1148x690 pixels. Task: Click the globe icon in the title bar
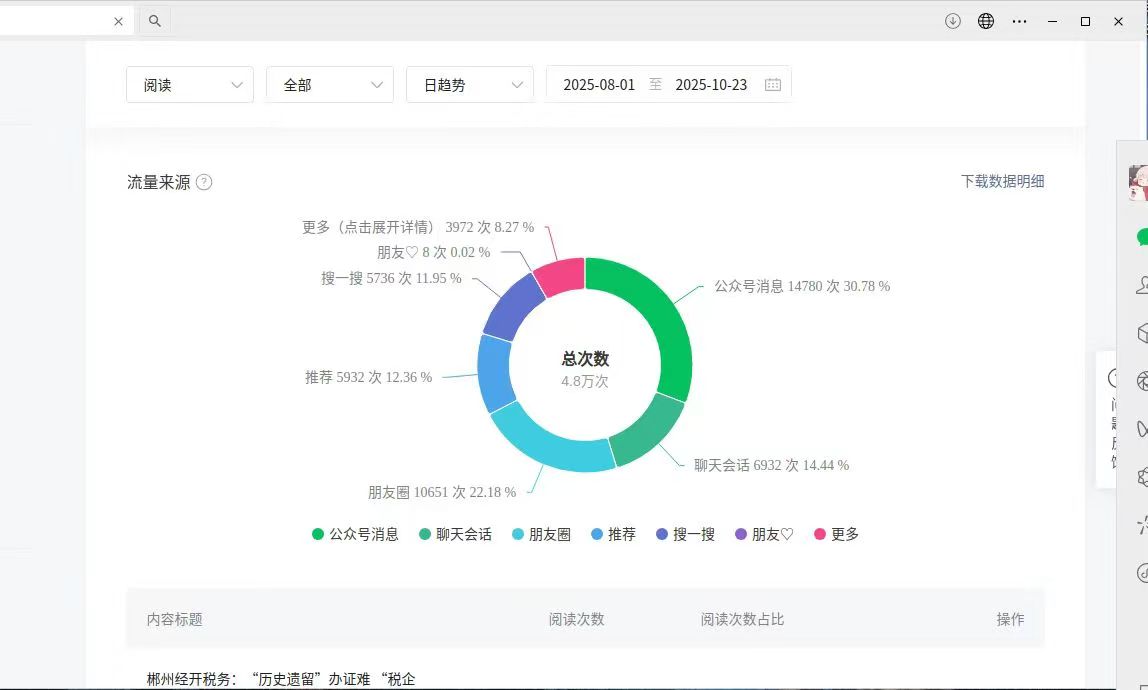tap(985, 20)
